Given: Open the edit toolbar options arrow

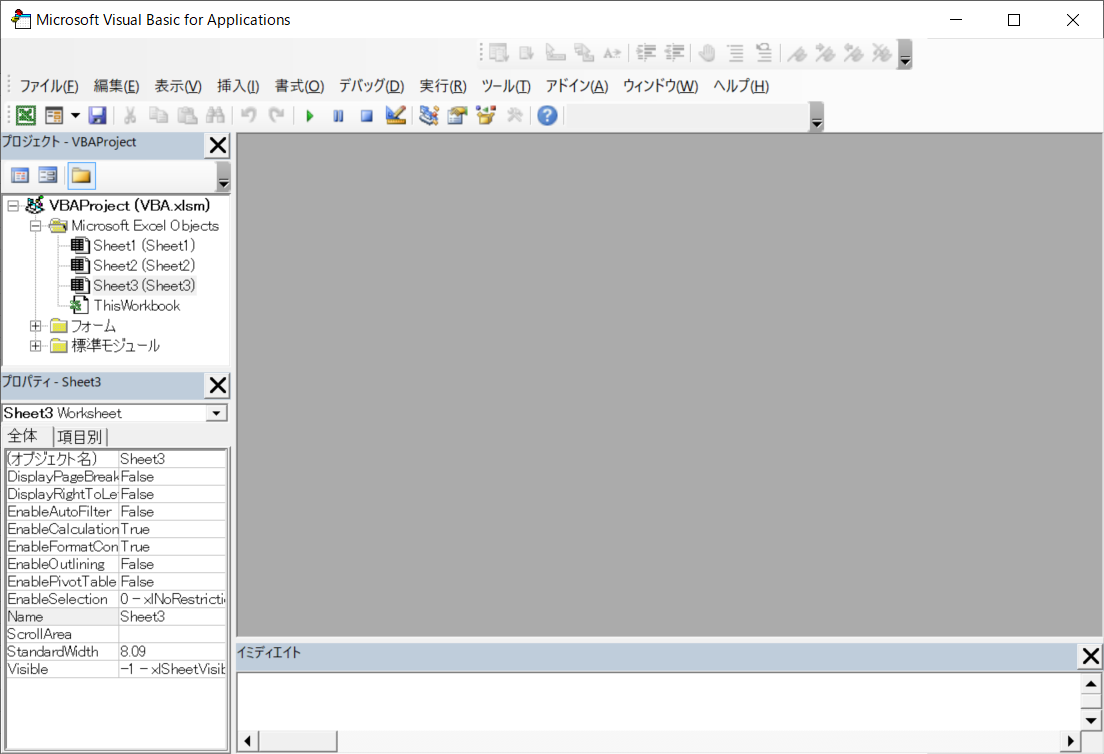Looking at the screenshot, I should click(905, 54).
